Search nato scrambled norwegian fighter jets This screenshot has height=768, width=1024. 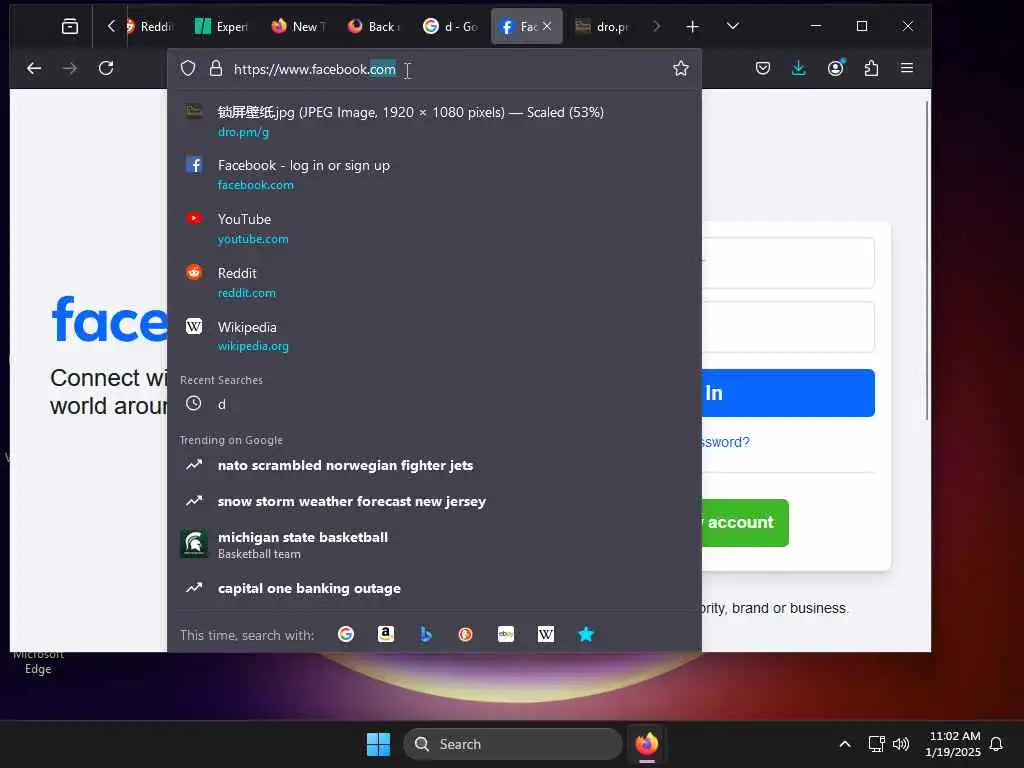pos(434,466)
